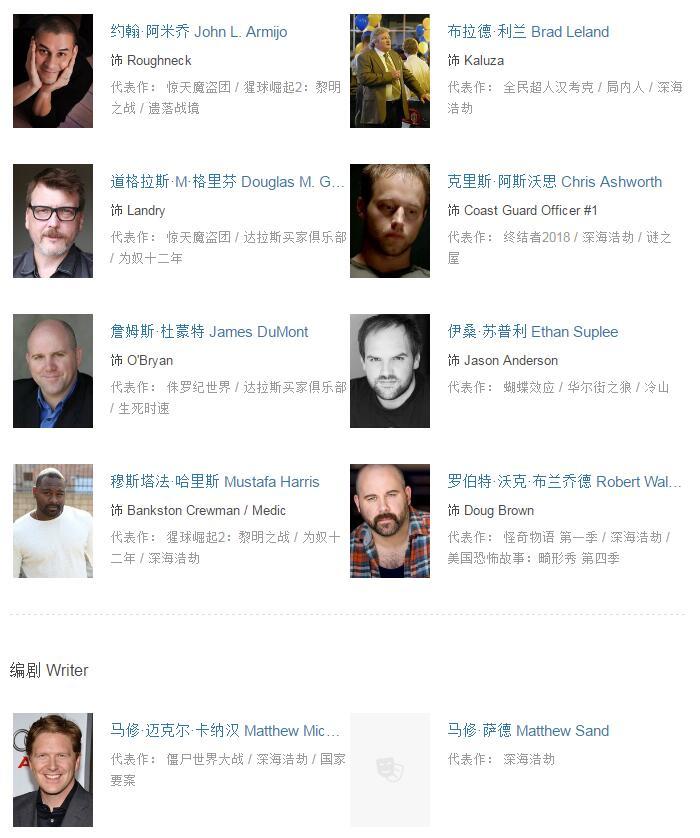Open Mustafa Harris name link
Viewport: 700px width, 838px height.
[x=215, y=482]
